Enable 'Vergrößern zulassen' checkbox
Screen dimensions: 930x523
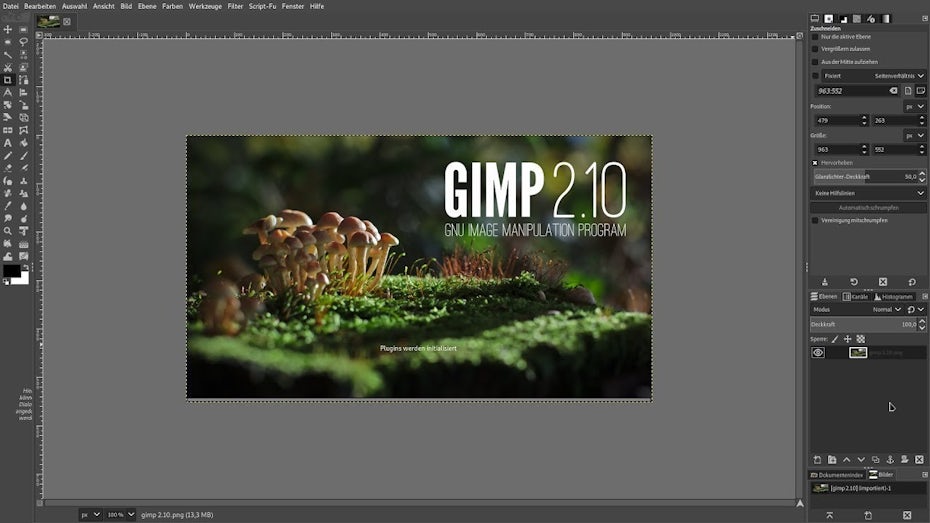pyautogui.click(x=815, y=49)
